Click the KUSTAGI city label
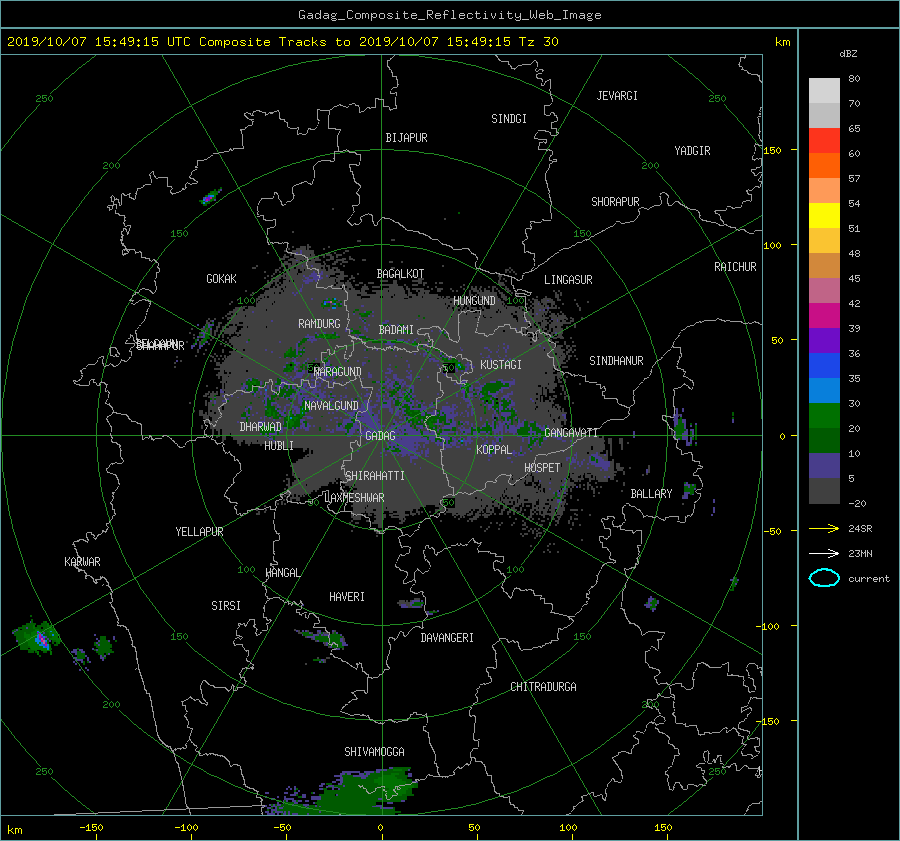Viewport: 900px width, 841px height. 501,365
